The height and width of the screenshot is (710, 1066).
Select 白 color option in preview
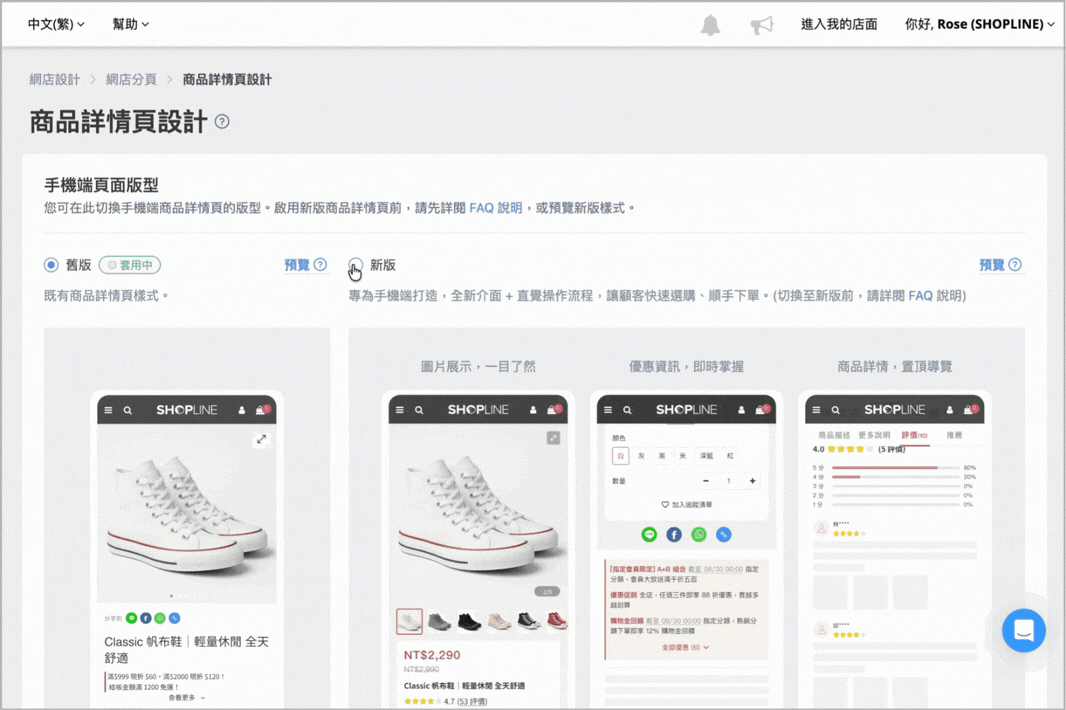click(x=620, y=456)
